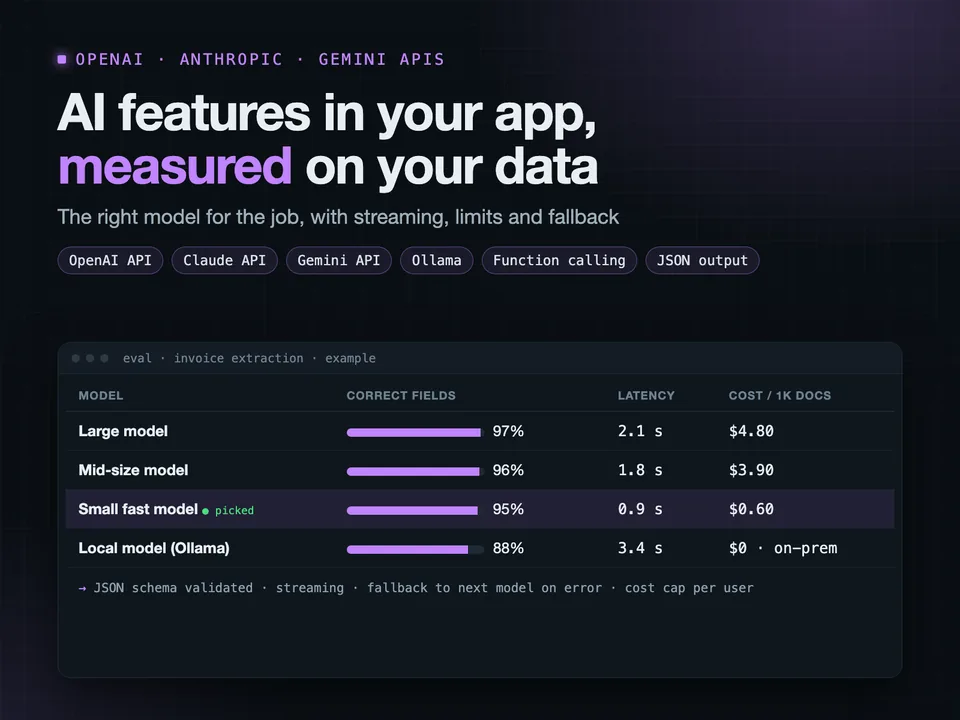Click the green picked status dot

point(206,511)
